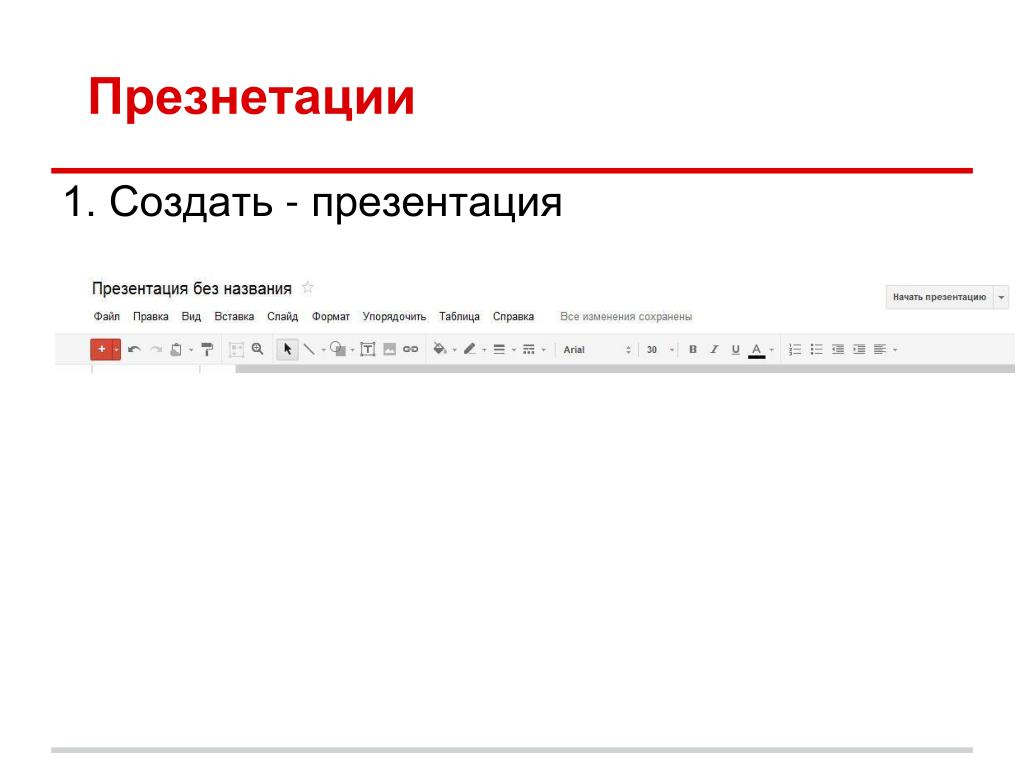Click the red new slide plus button
The width and height of the screenshot is (1024, 768).
101,349
